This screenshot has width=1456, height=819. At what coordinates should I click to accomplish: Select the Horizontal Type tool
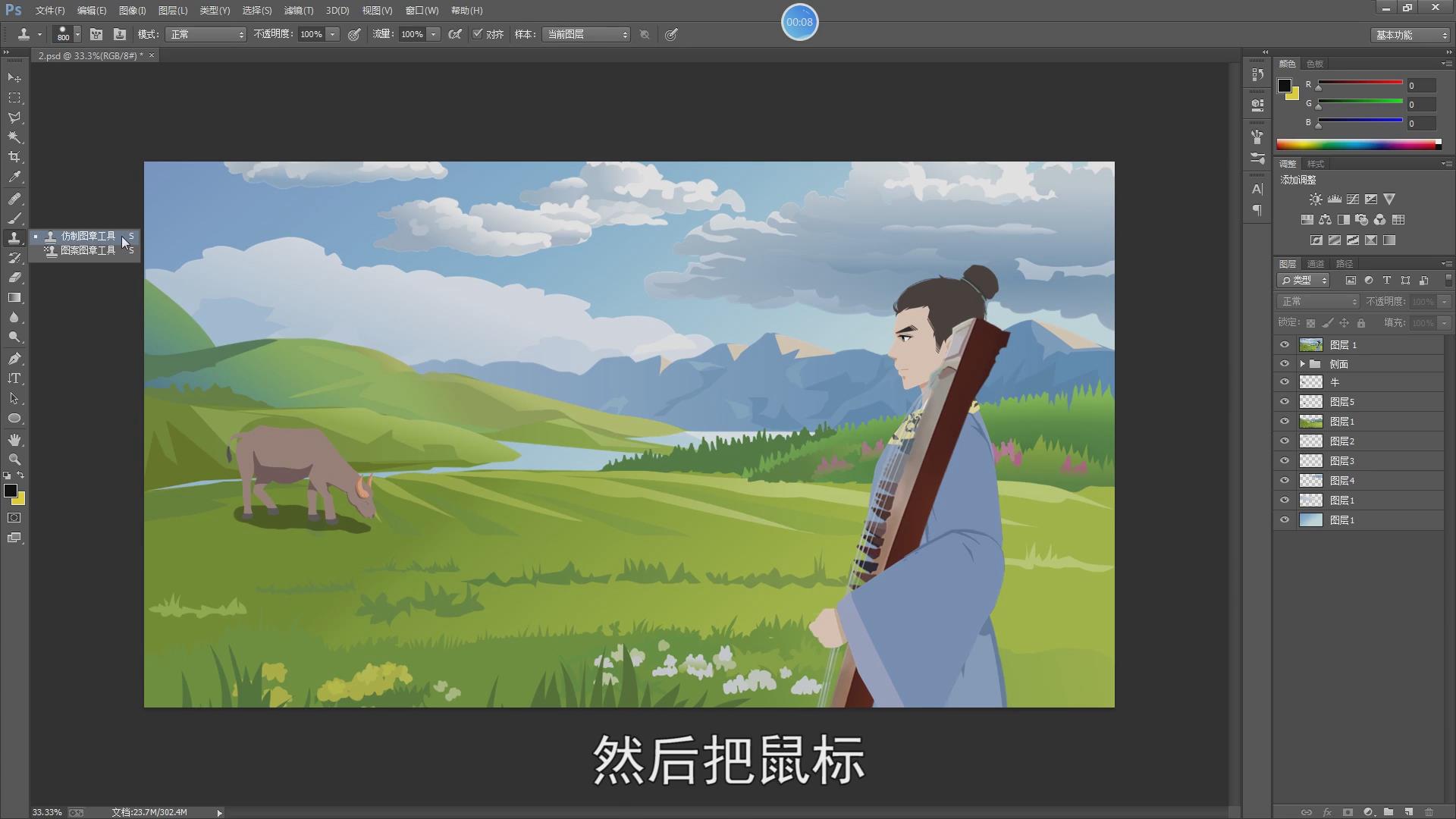(x=14, y=378)
